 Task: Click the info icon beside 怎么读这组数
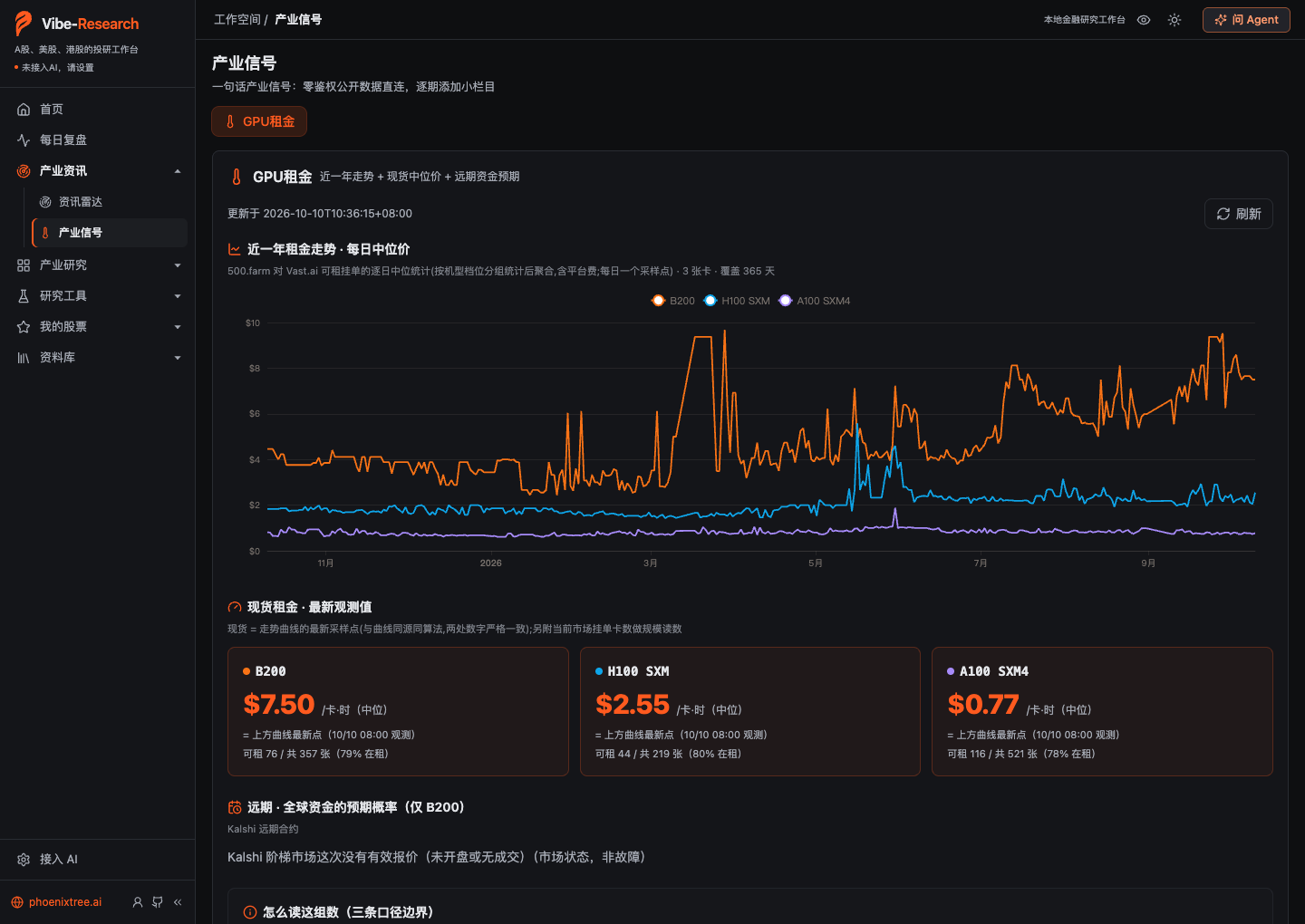point(250,912)
